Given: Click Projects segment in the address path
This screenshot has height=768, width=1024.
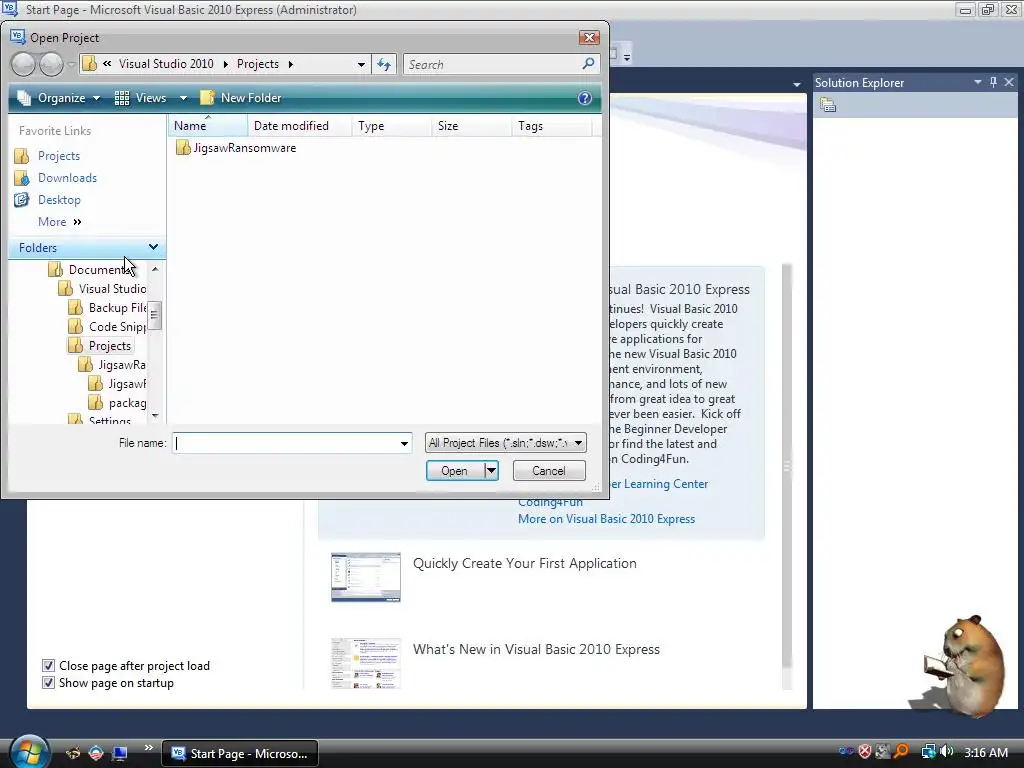Looking at the screenshot, I should (x=257, y=64).
